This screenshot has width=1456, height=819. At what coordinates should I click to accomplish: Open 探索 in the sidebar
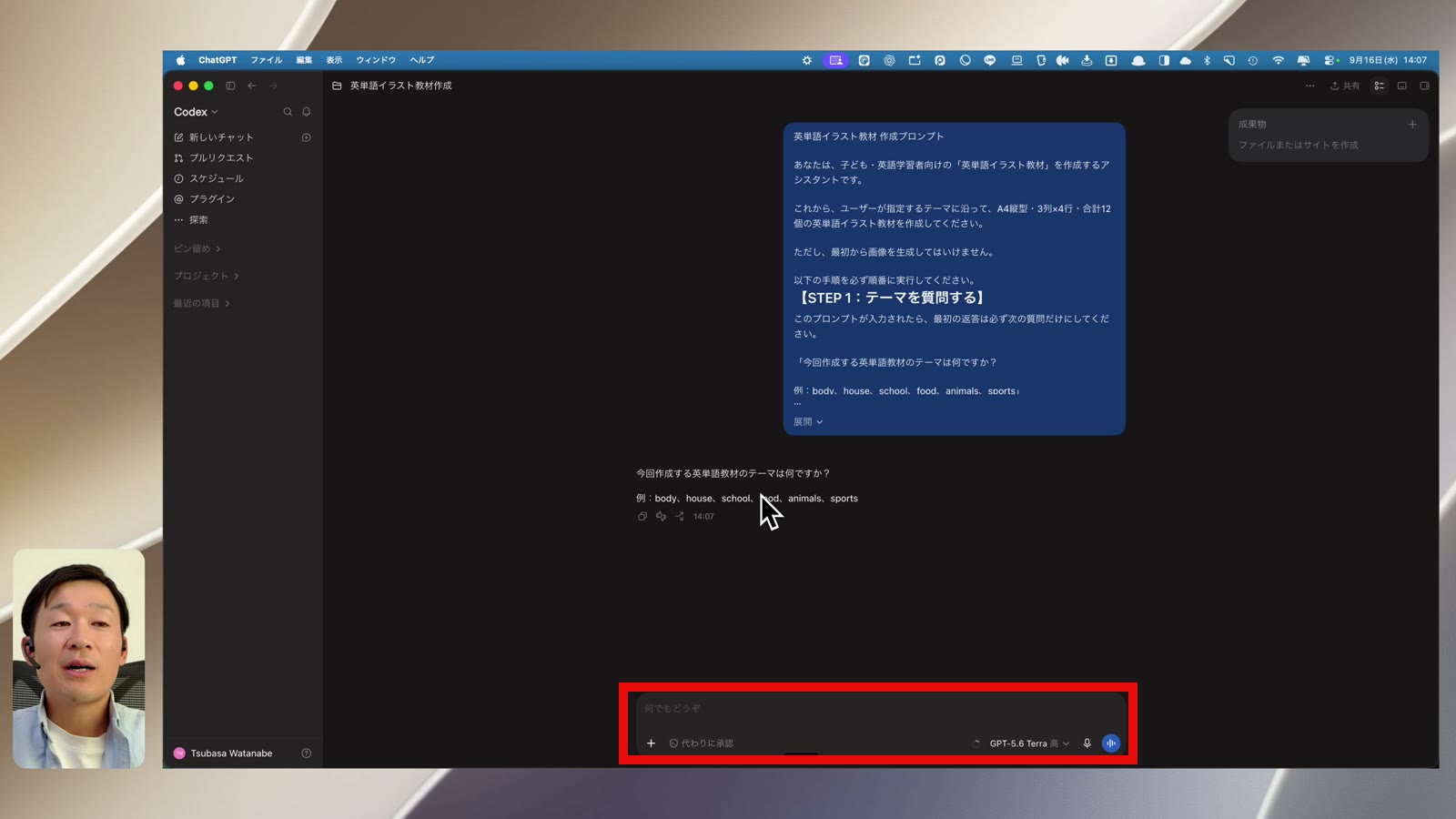tap(191, 219)
